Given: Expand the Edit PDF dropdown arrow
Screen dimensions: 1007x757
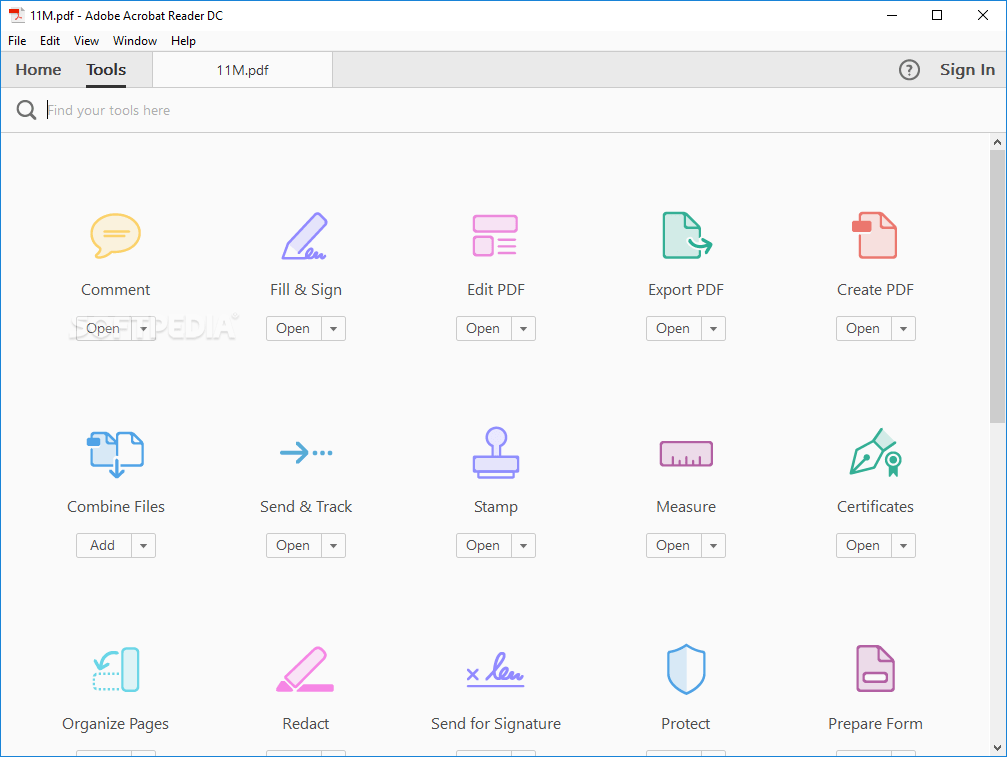Looking at the screenshot, I should (x=523, y=329).
